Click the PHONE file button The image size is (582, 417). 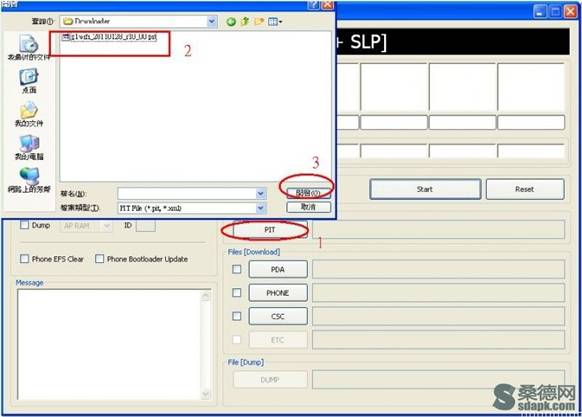pyautogui.click(x=278, y=293)
